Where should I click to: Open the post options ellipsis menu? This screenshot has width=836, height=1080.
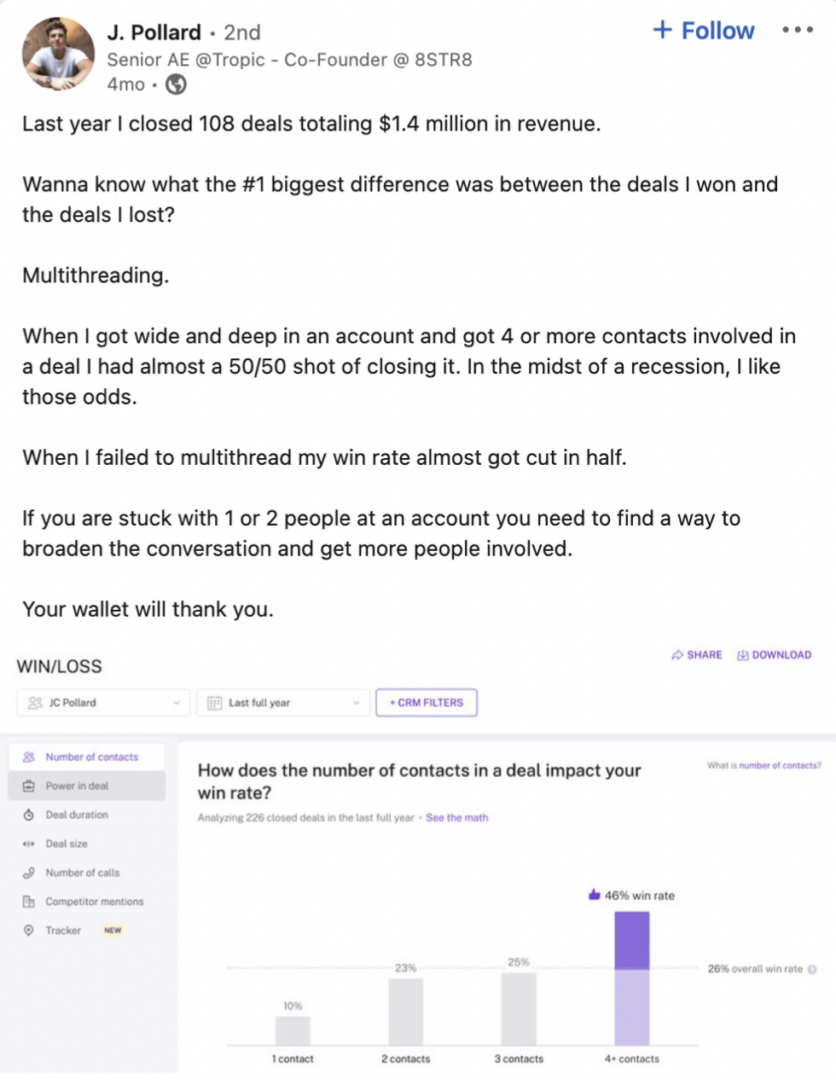click(x=797, y=30)
